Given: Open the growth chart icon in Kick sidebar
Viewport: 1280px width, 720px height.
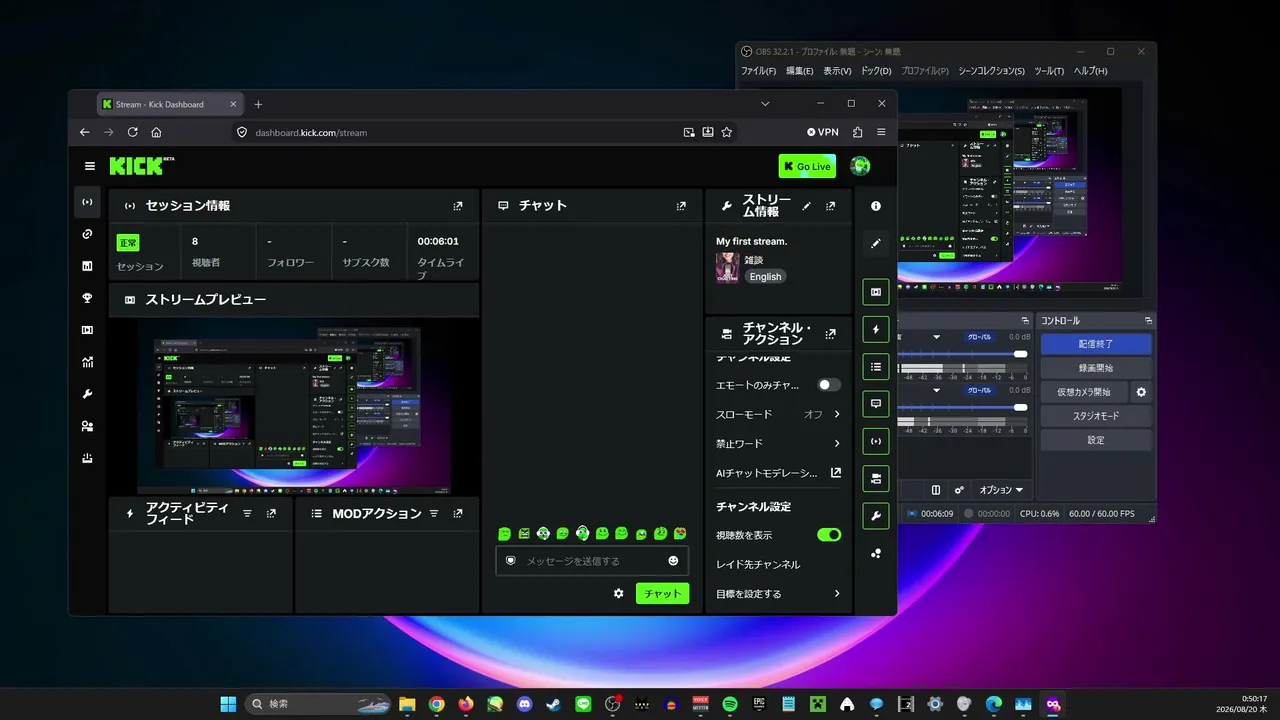Looking at the screenshot, I should click(x=88, y=362).
